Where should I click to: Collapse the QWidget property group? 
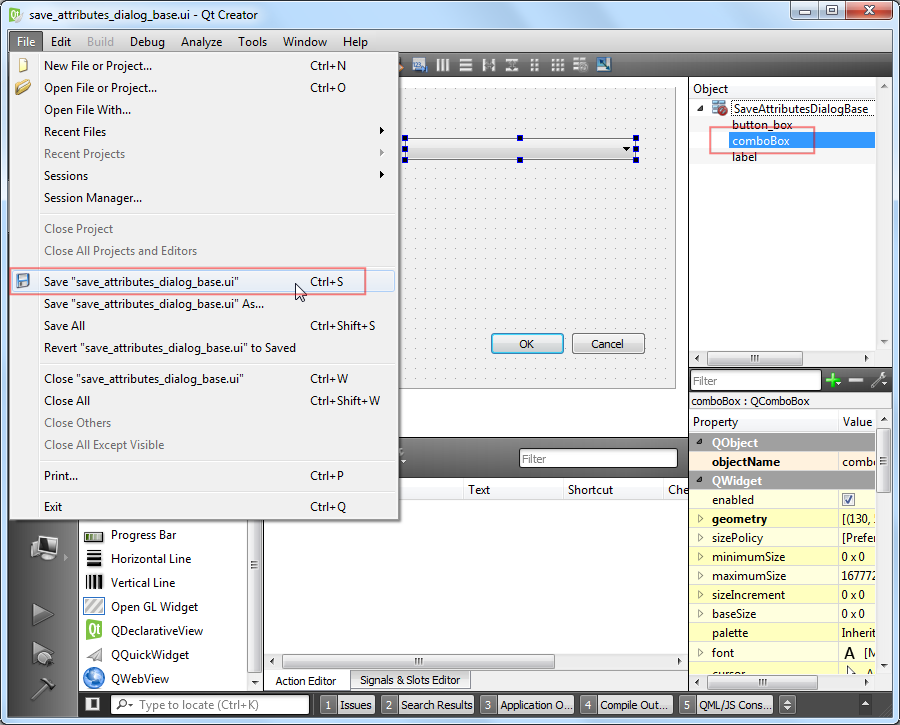tap(700, 480)
